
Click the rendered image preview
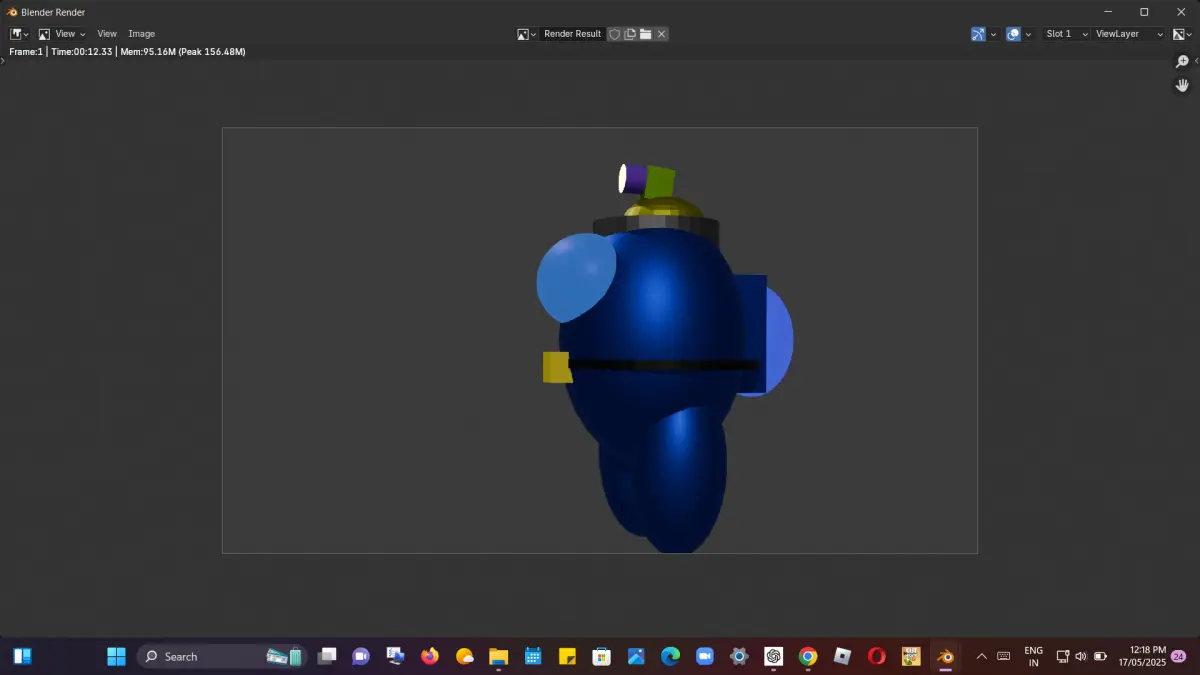point(599,340)
